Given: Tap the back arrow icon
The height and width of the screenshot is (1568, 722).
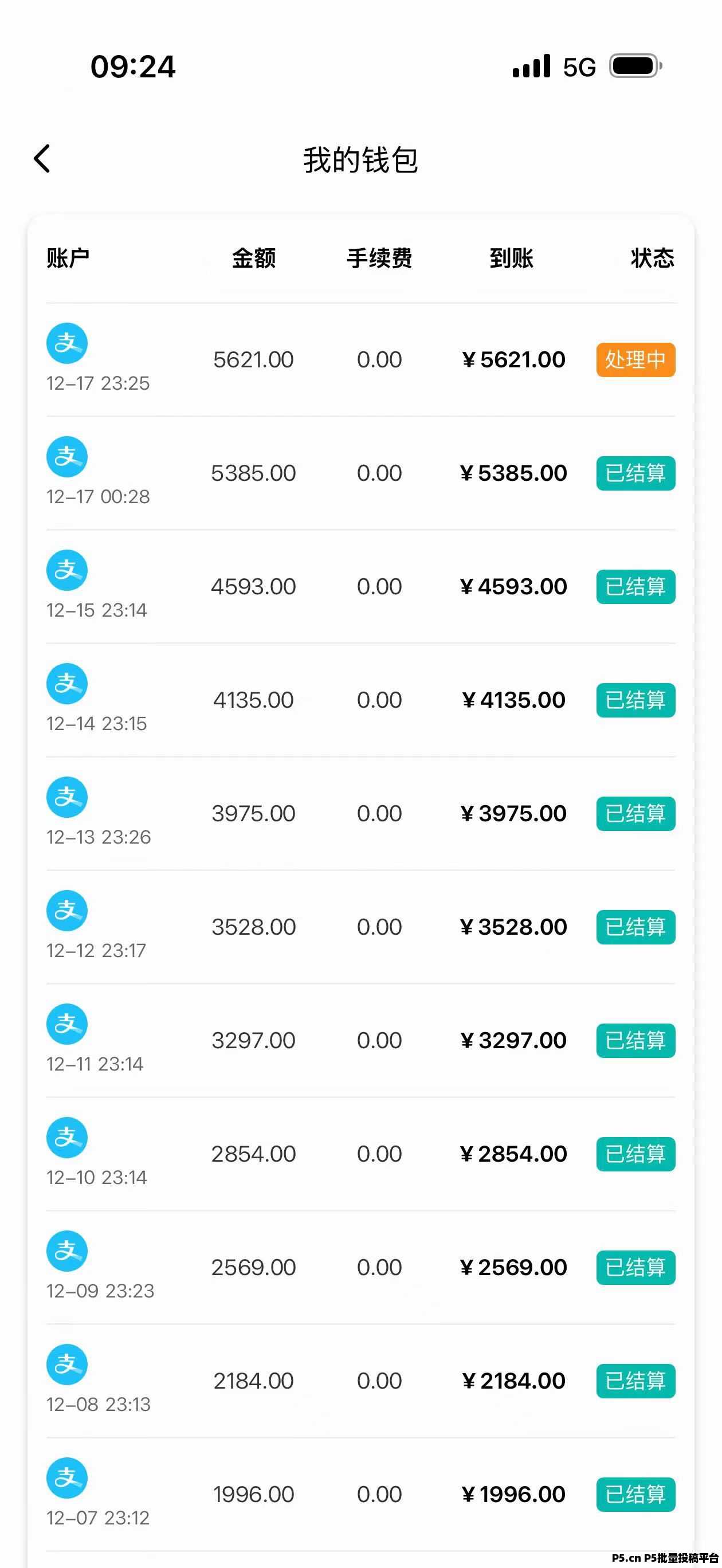Looking at the screenshot, I should pyautogui.click(x=42, y=159).
